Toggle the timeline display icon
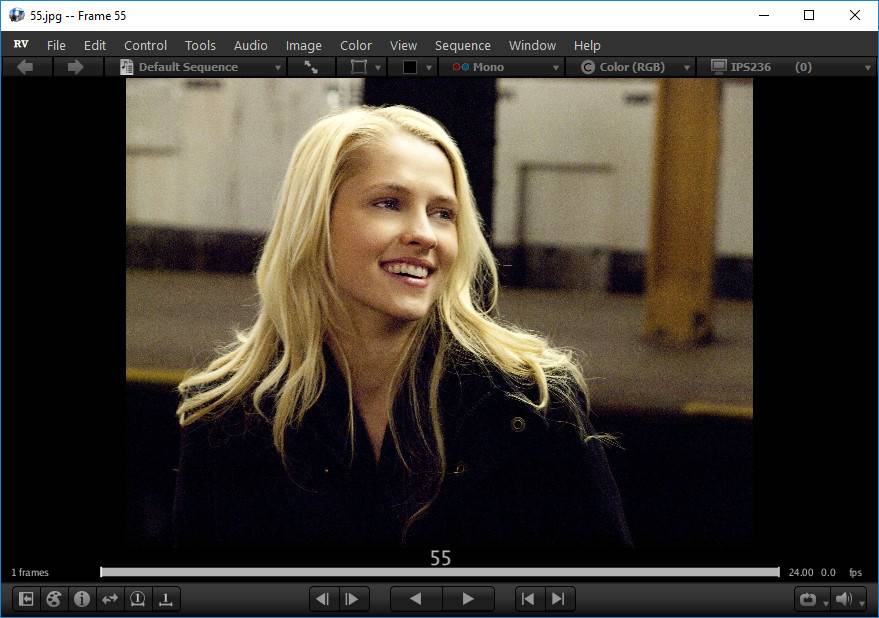 coord(166,599)
